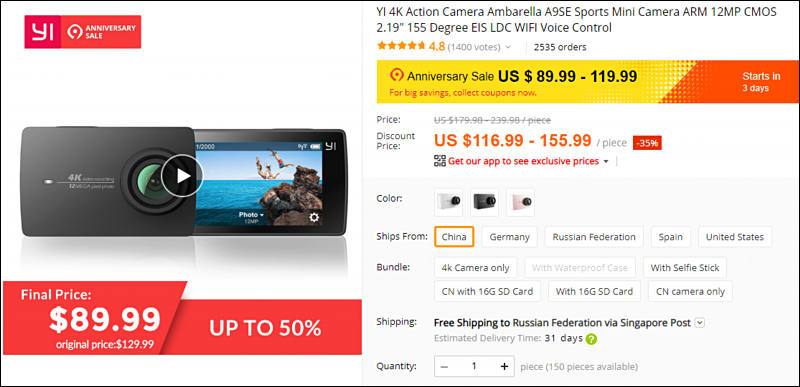
Task: Decrease quantity with the minus button
Action: [444, 366]
